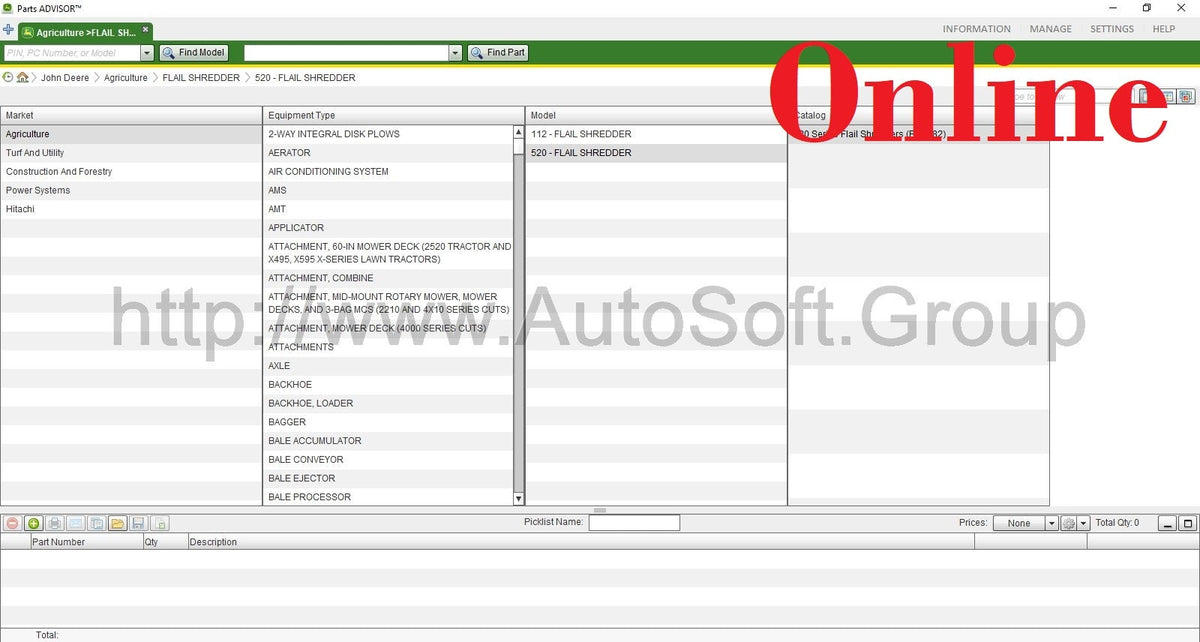
Task: Save the picklist with the save icon
Action: tap(137, 522)
